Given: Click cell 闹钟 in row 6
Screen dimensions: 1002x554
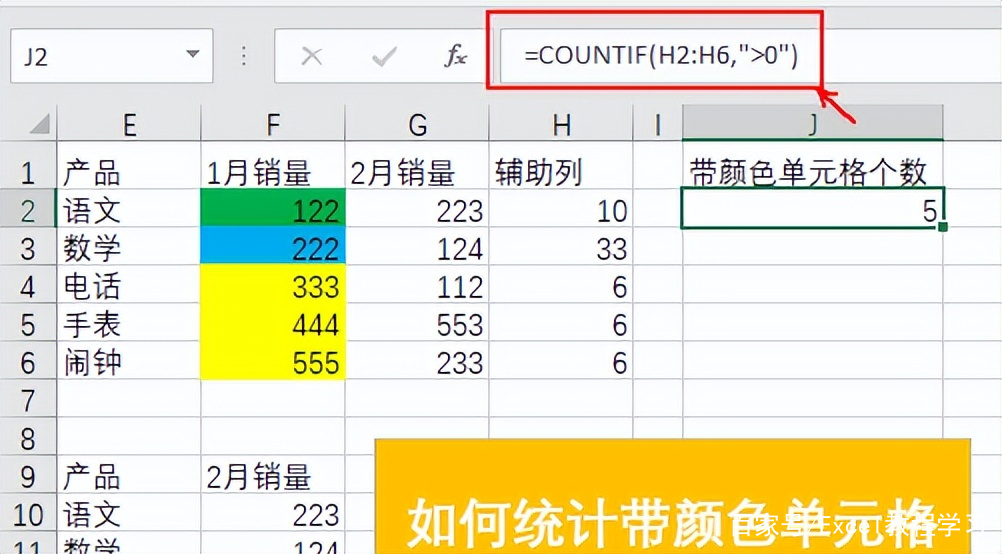Looking at the screenshot, I should [x=129, y=360].
